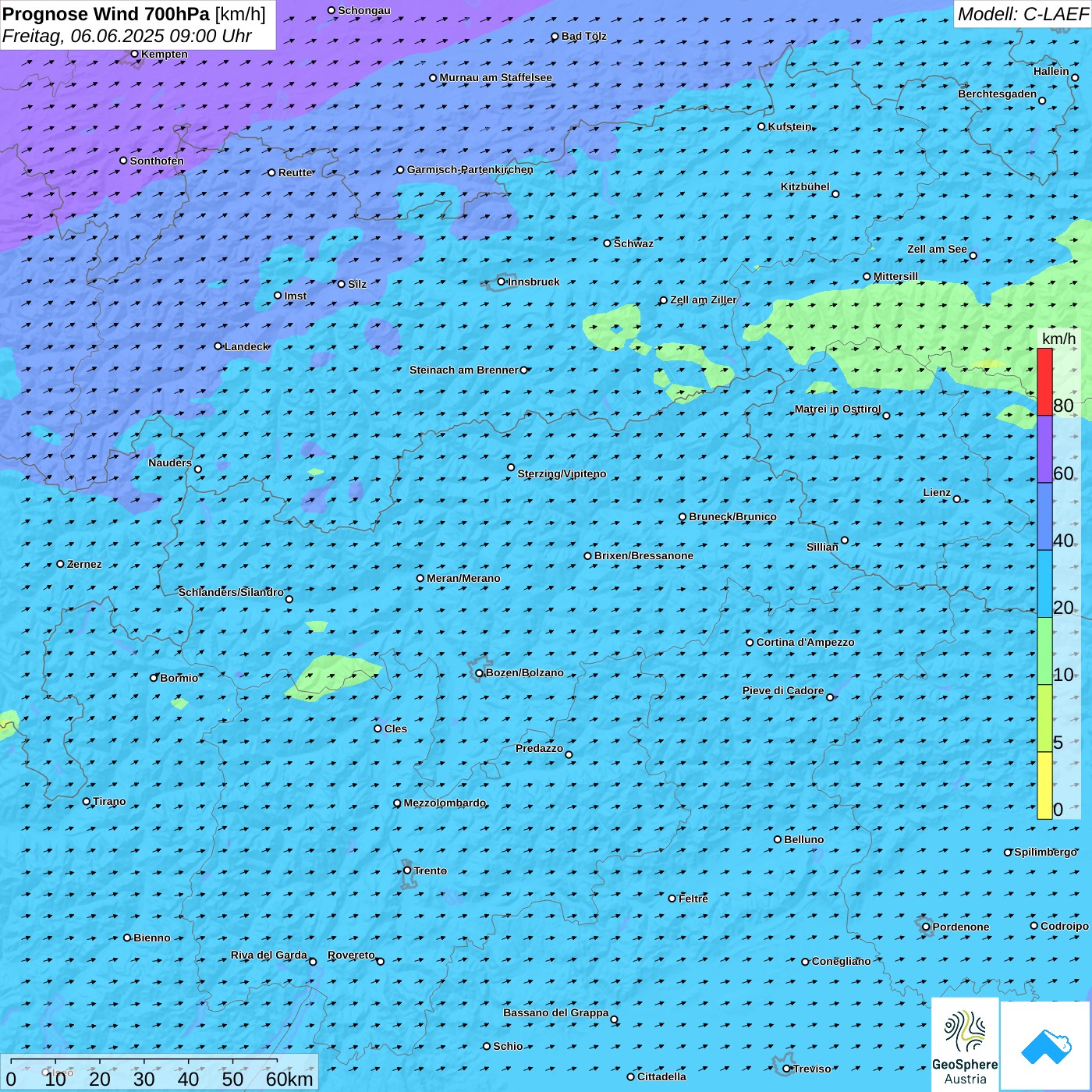The height and width of the screenshot is (1092, 1092).
Task: Click the green 10 km/h legend color
Action: click(1044, 651)
